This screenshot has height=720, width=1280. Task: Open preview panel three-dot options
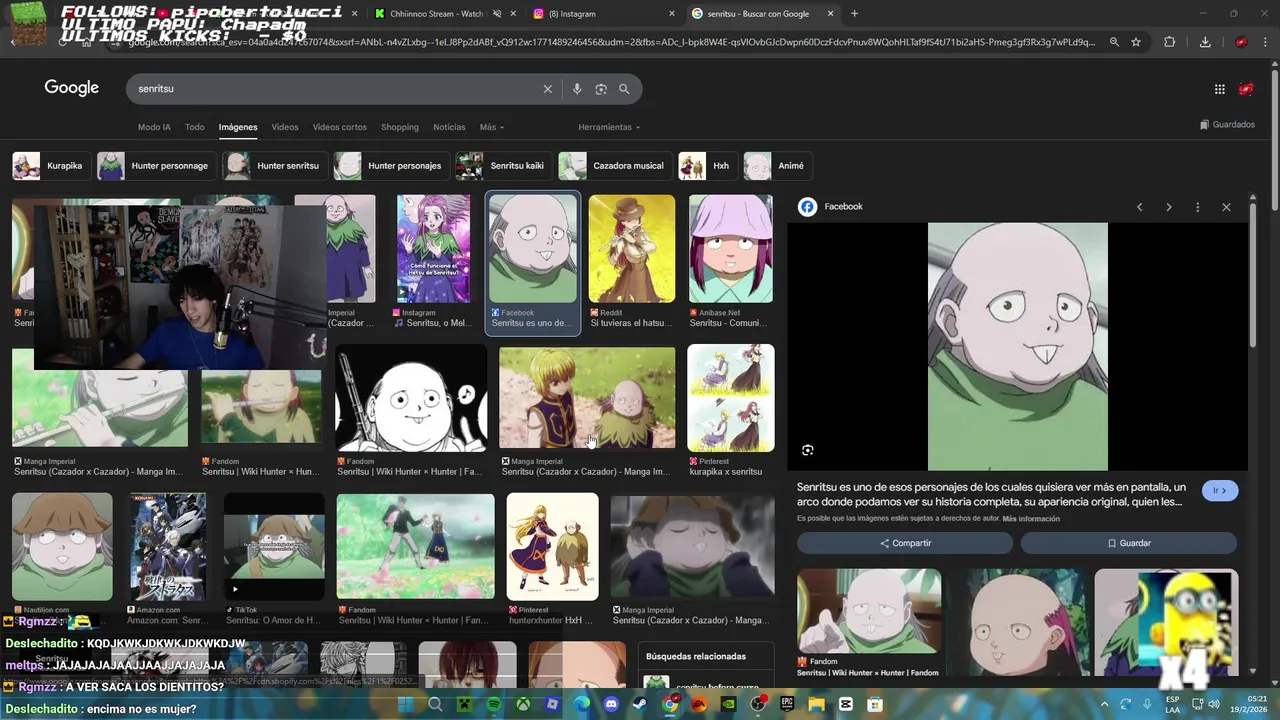point(1197,207)
